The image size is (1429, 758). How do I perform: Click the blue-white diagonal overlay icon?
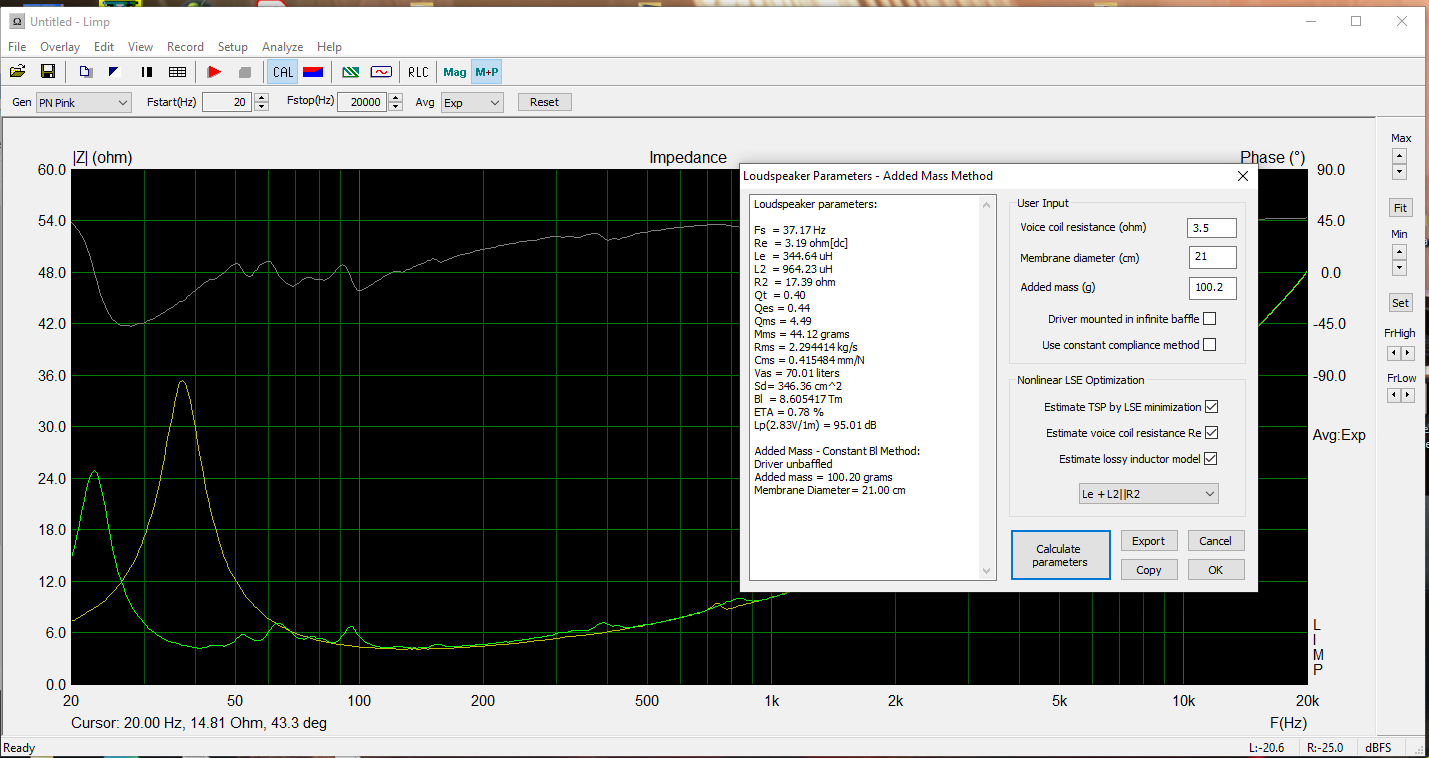click(114, 72)
